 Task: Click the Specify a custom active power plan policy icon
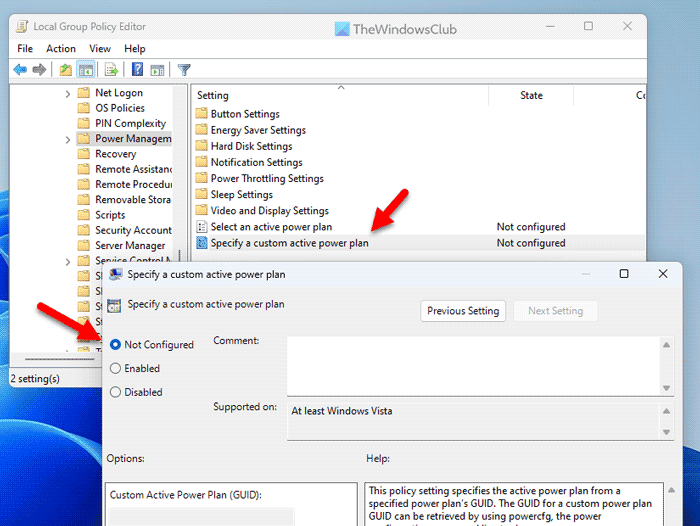pos(202,242)
